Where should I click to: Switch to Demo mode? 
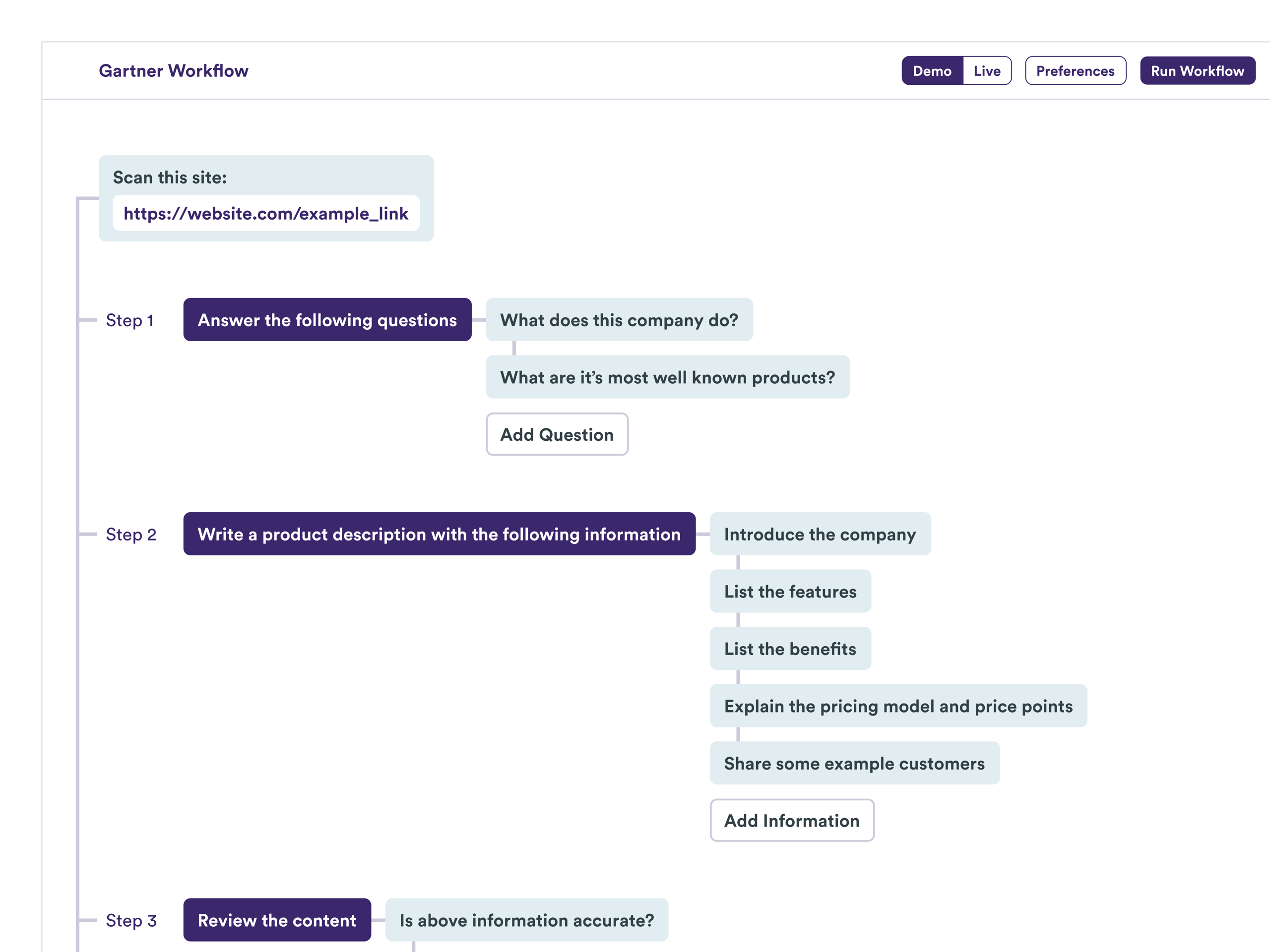(932, 70)
